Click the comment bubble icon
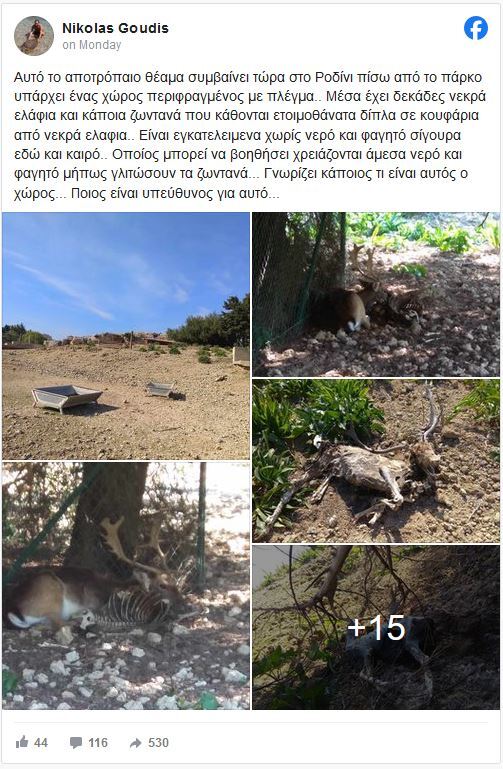Viewport: 503px width, 769px height. click(76, 743)
